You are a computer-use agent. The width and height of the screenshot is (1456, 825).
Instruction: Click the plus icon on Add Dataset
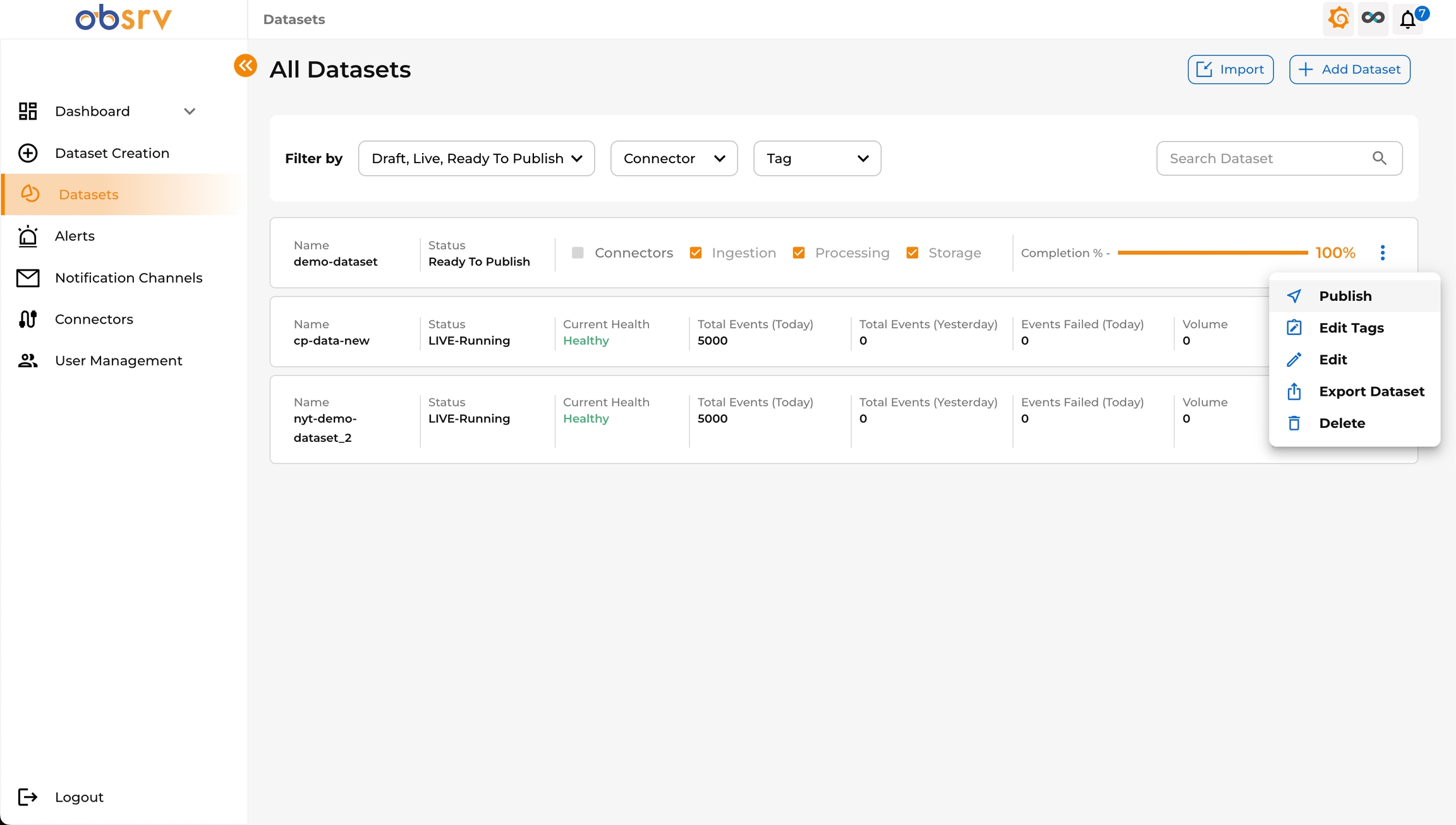coord(1306,70)
